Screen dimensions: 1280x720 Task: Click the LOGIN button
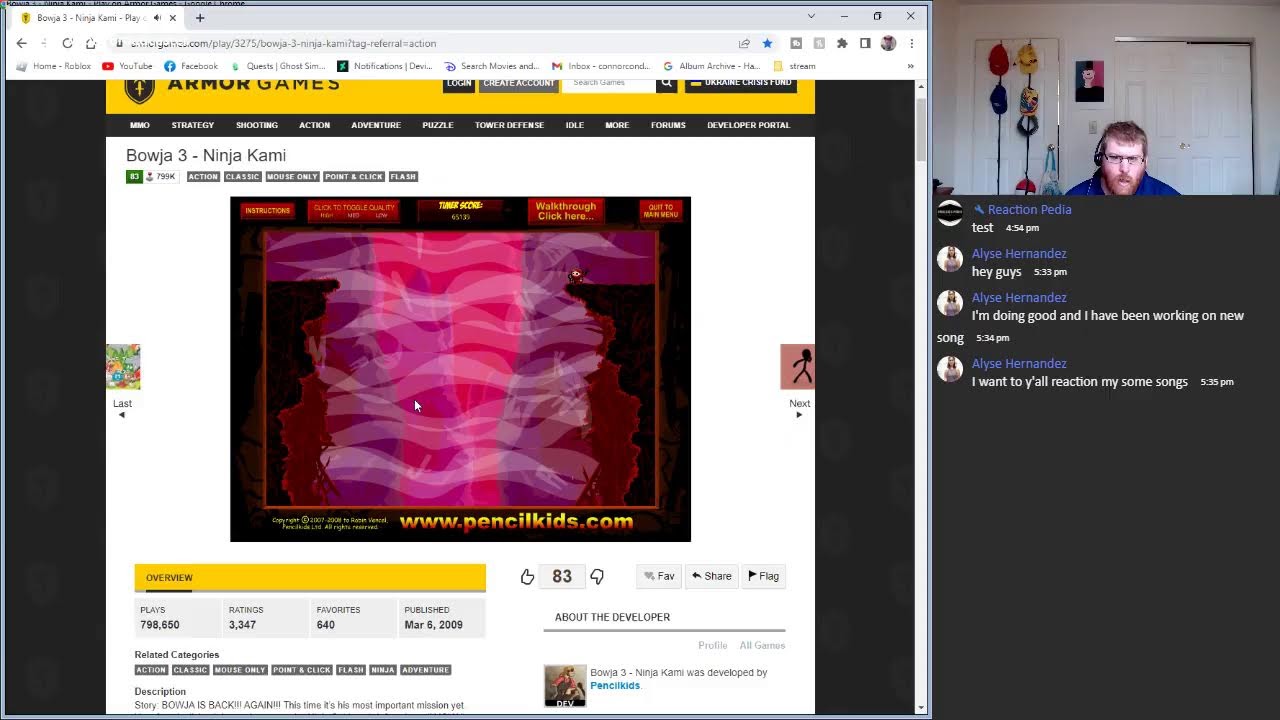tap(459, 84)
